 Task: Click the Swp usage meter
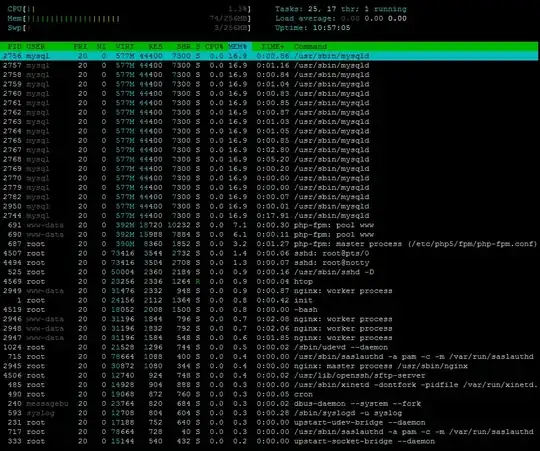pyautogui.click(x=129, y=28)
